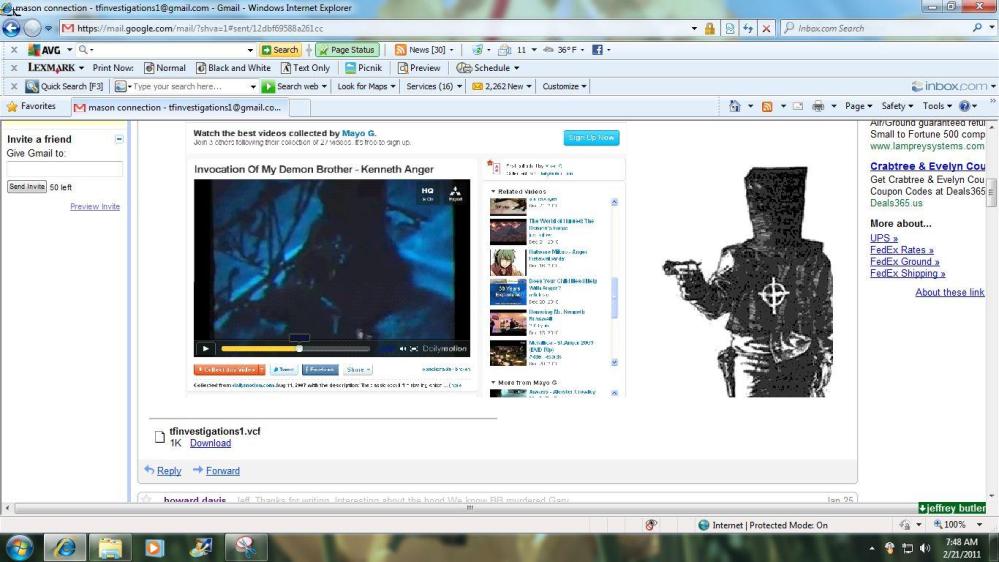Click the Forward link

click(223, 471)
